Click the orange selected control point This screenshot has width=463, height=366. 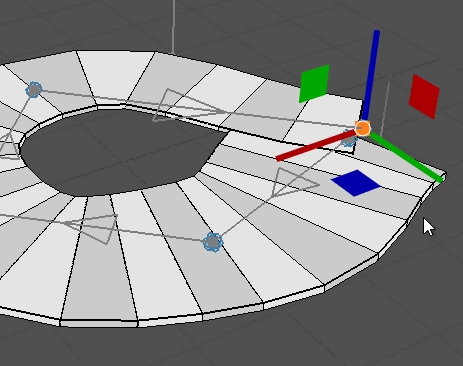[362, 128]
